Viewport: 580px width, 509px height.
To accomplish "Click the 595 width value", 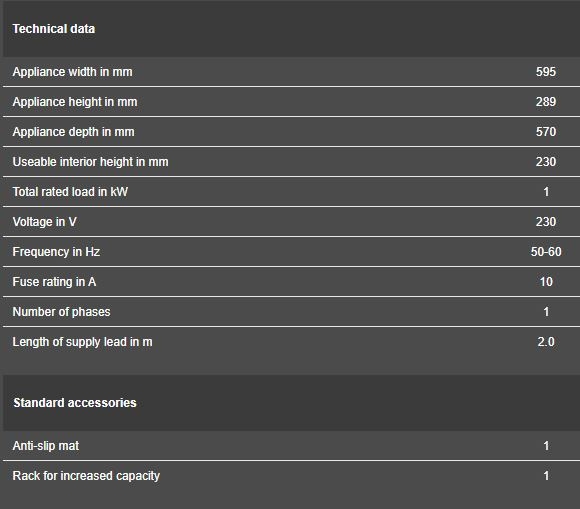I will pyautogui.click(x=546, y=72).
